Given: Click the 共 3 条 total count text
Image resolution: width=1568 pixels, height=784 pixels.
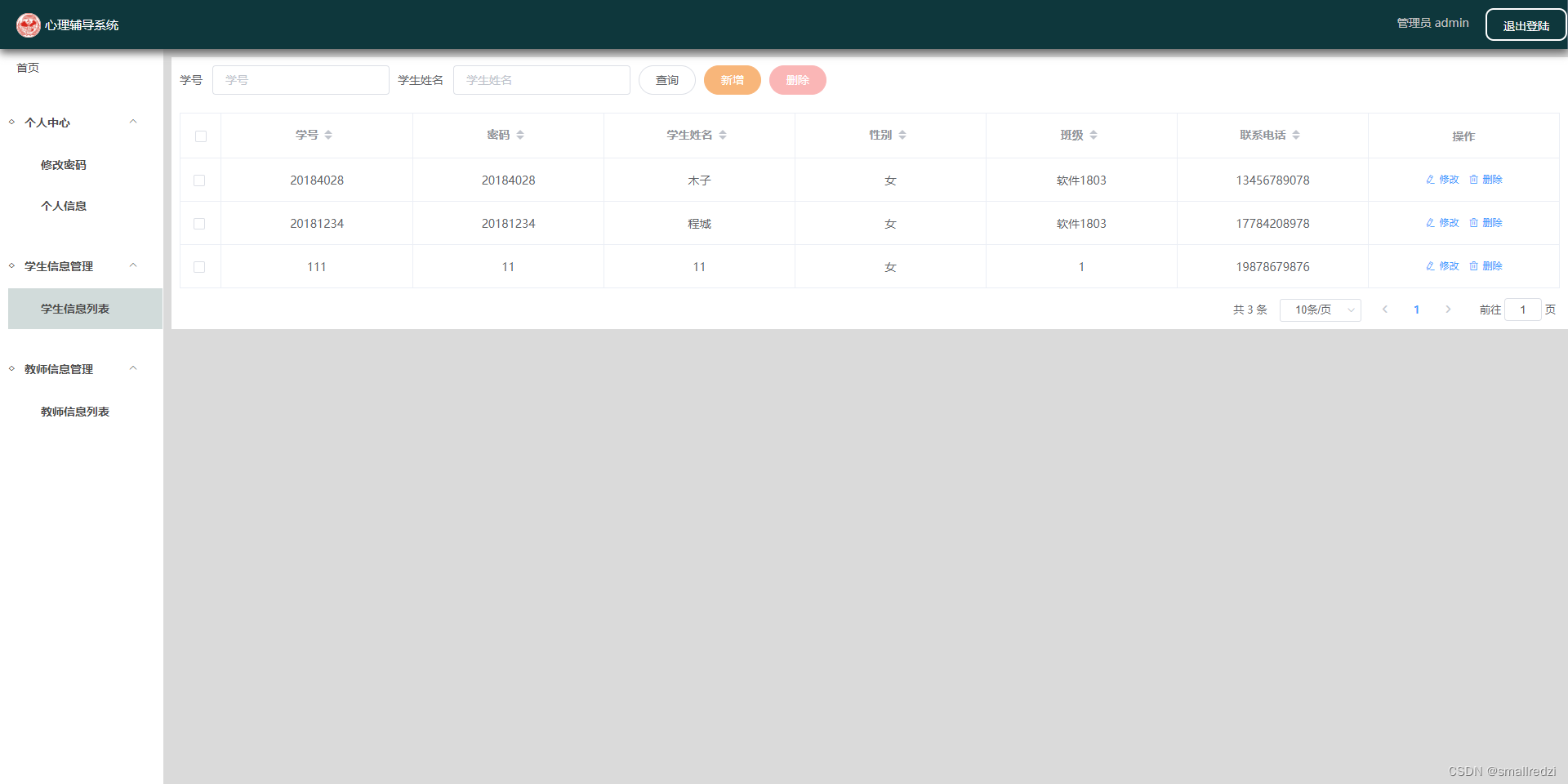Looking at the screenshot, I should pyautogui.click(x=1249, y=310).
